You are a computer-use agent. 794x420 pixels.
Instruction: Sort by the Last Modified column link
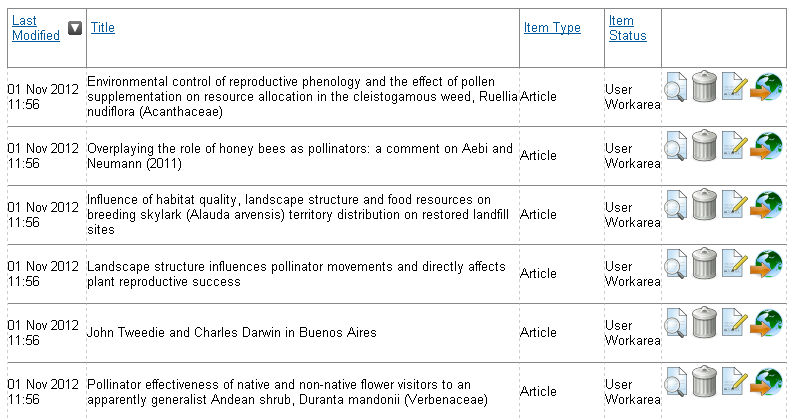coord(35,28)
